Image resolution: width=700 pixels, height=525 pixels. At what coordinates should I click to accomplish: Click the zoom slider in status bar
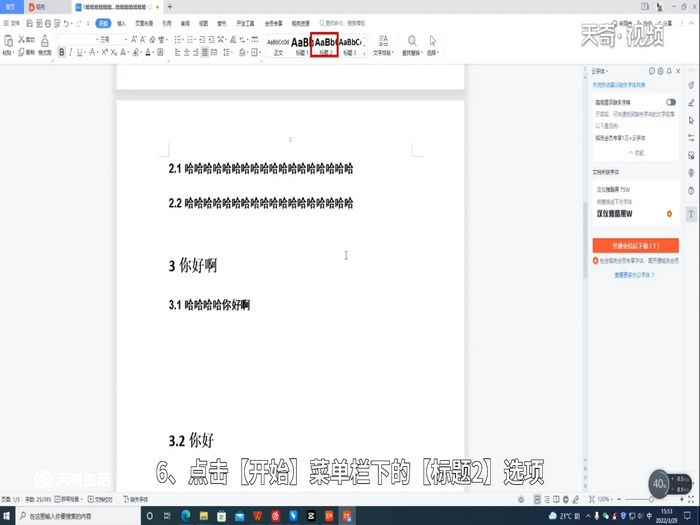(651, 499)
